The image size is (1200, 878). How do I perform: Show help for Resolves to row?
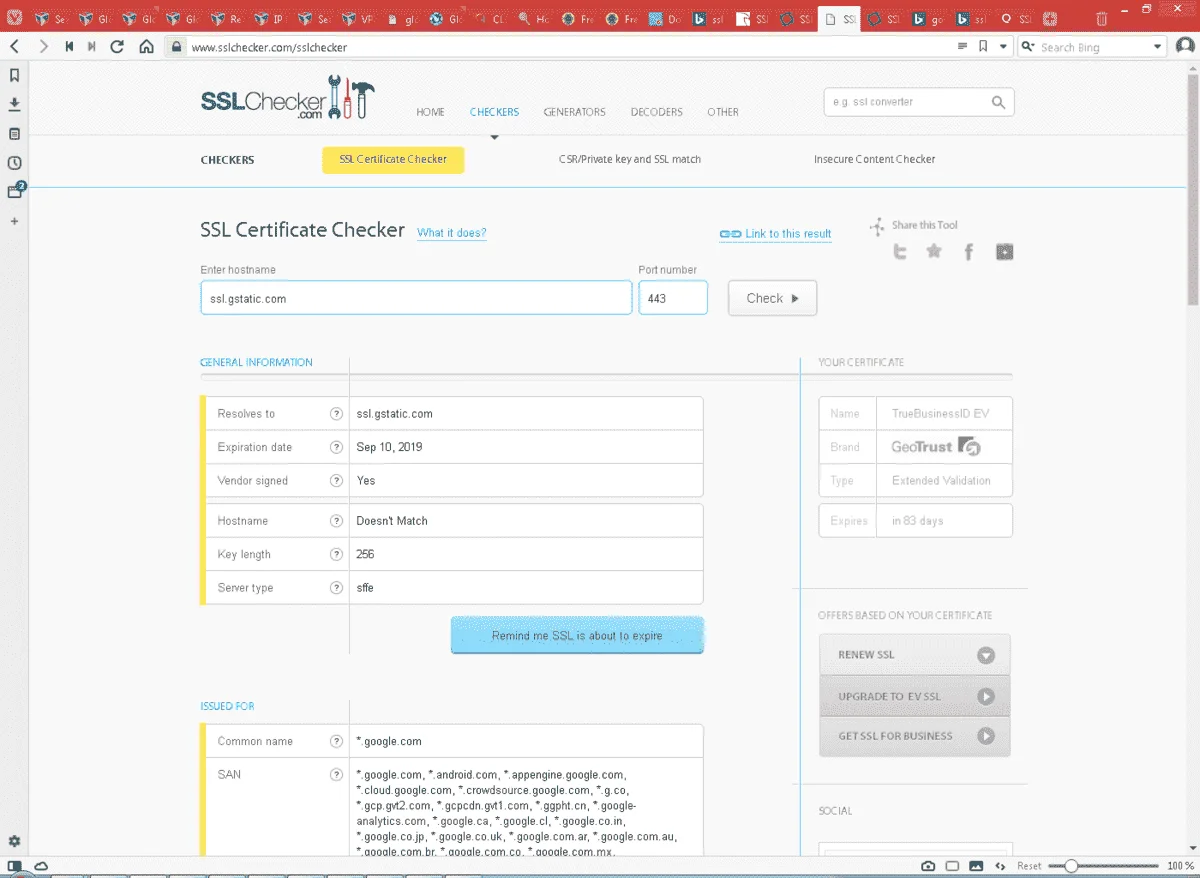tap(336, 414)
